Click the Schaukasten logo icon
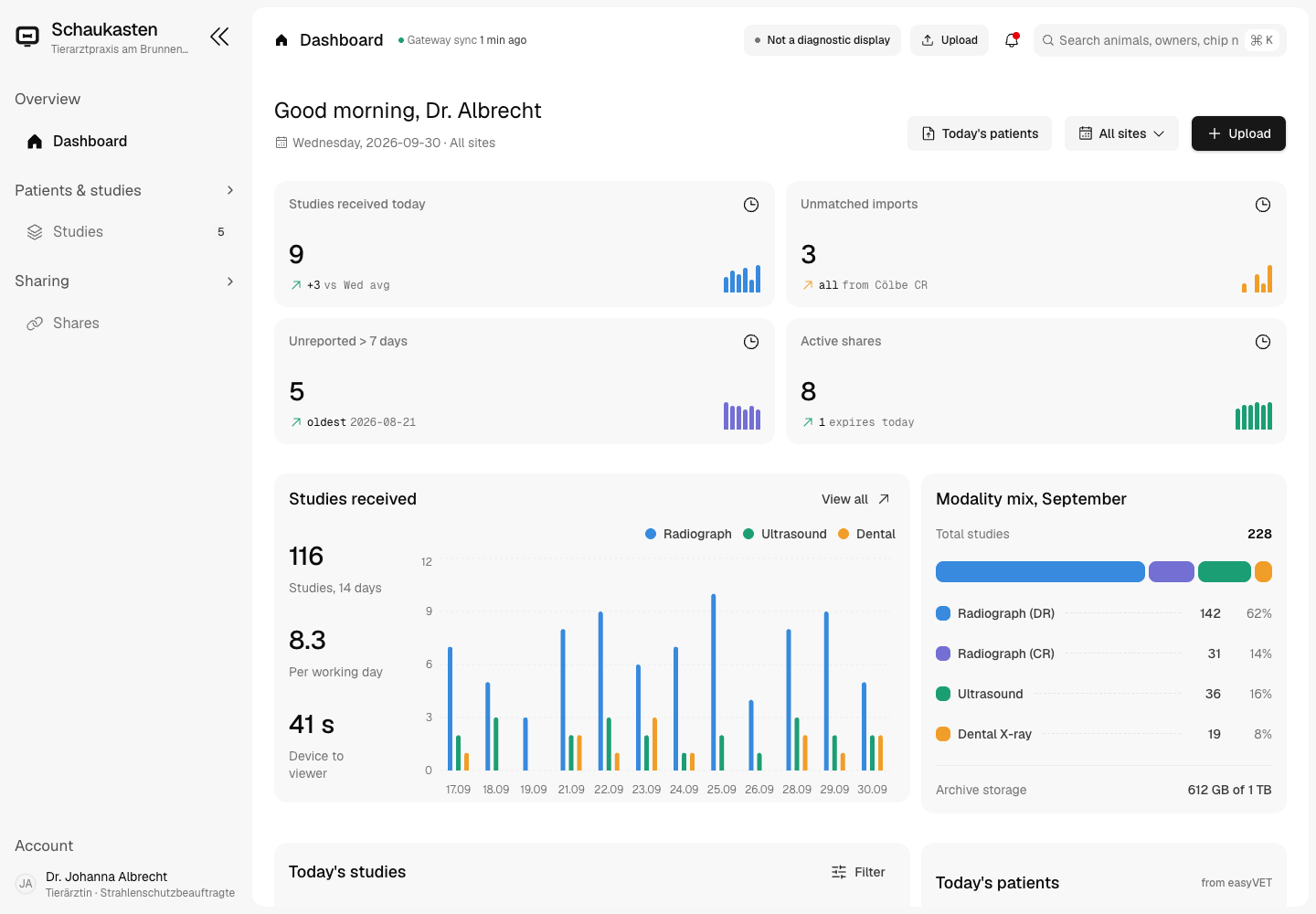This screenshot has width=1316, height=914. 27,37
